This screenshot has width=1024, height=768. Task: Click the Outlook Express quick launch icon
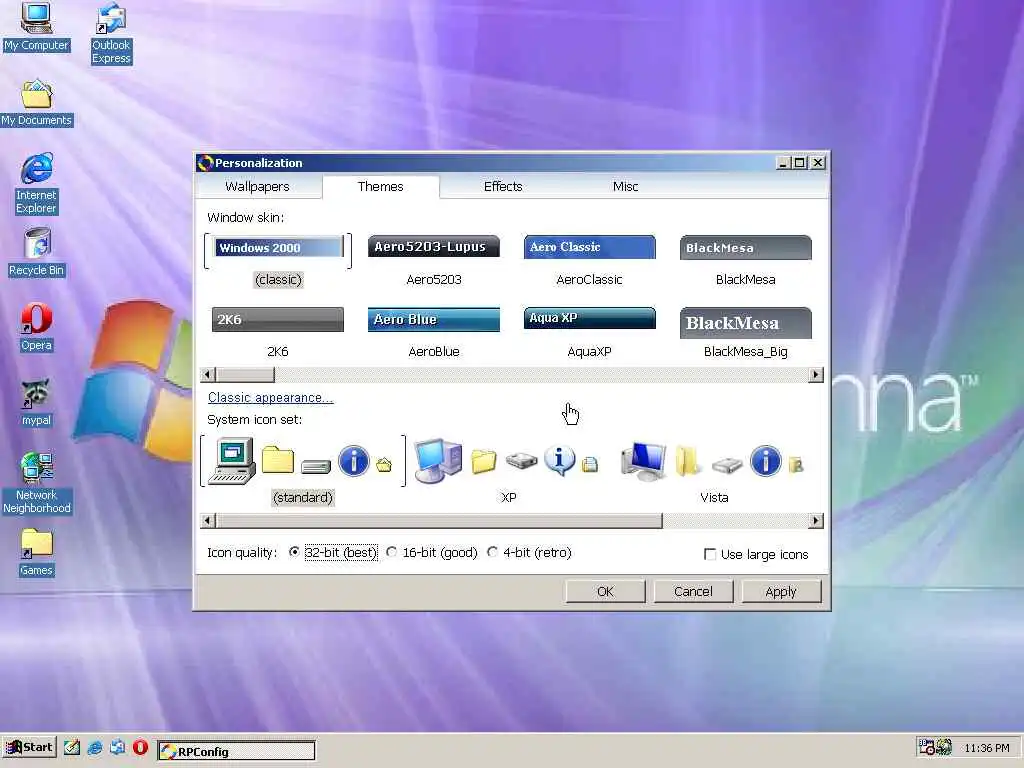tap(118, 747)
